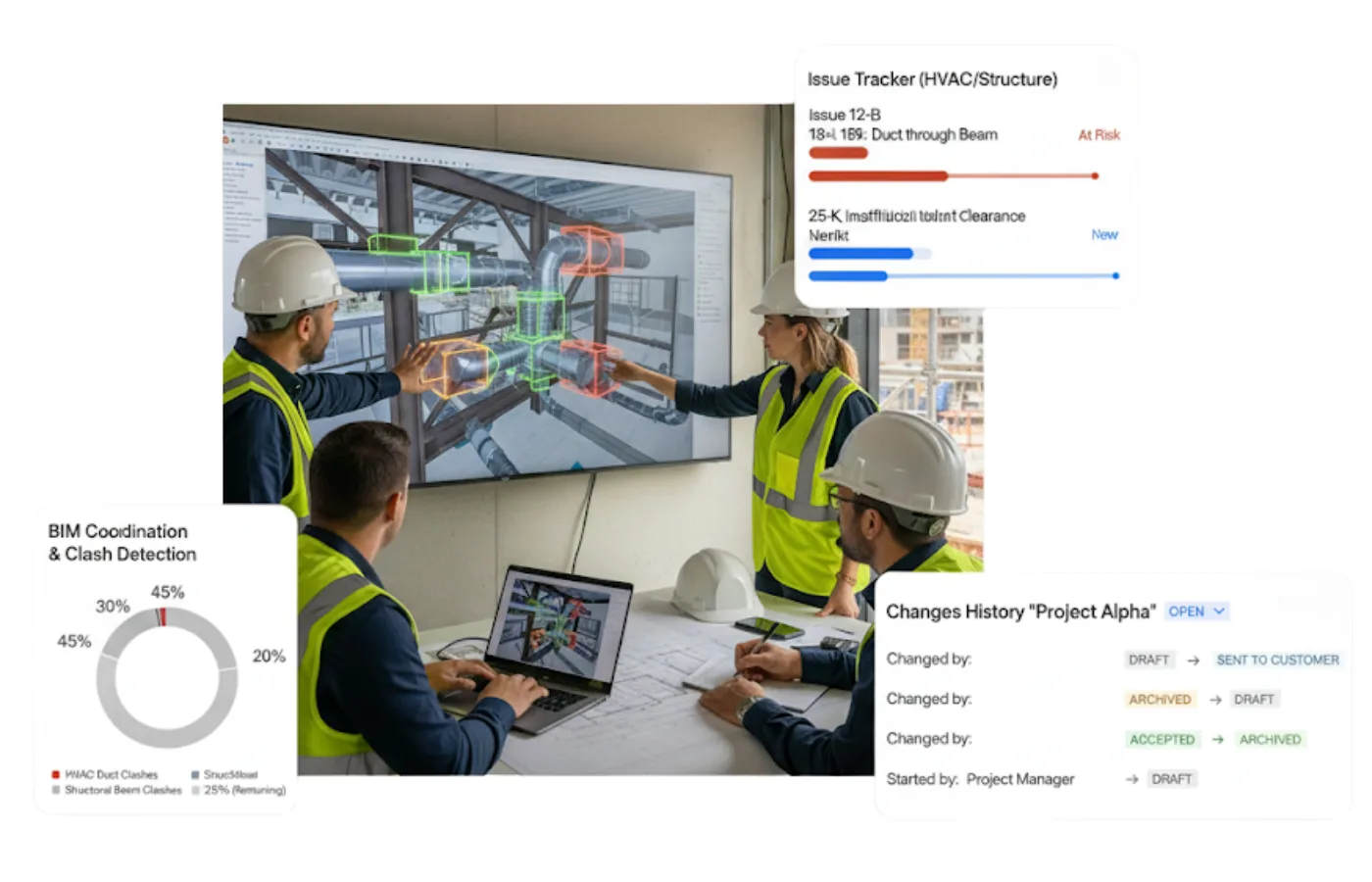This screenshot has height=882, width=1372.
Task: Click the blue slider end handle
Action: pos(1115,276)
